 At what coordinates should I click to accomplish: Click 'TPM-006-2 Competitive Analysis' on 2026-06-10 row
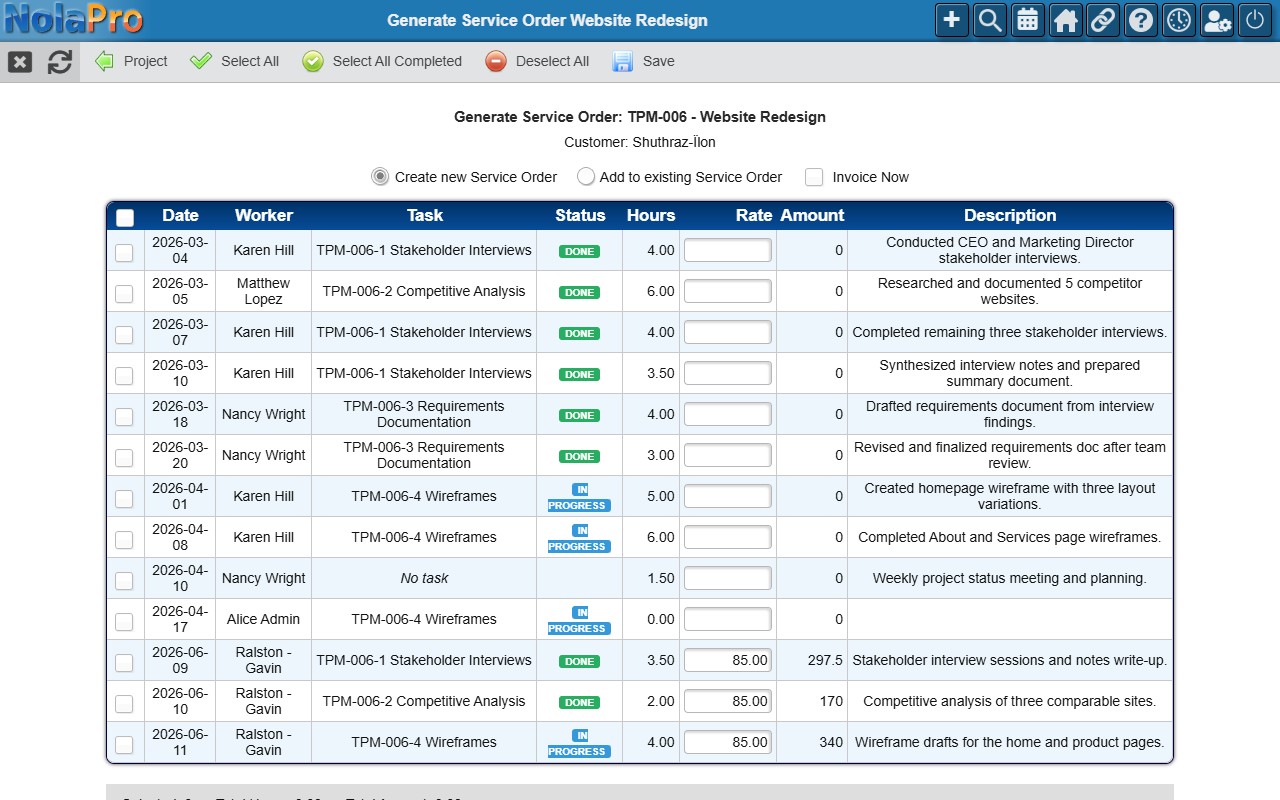(x=424, y=701)
